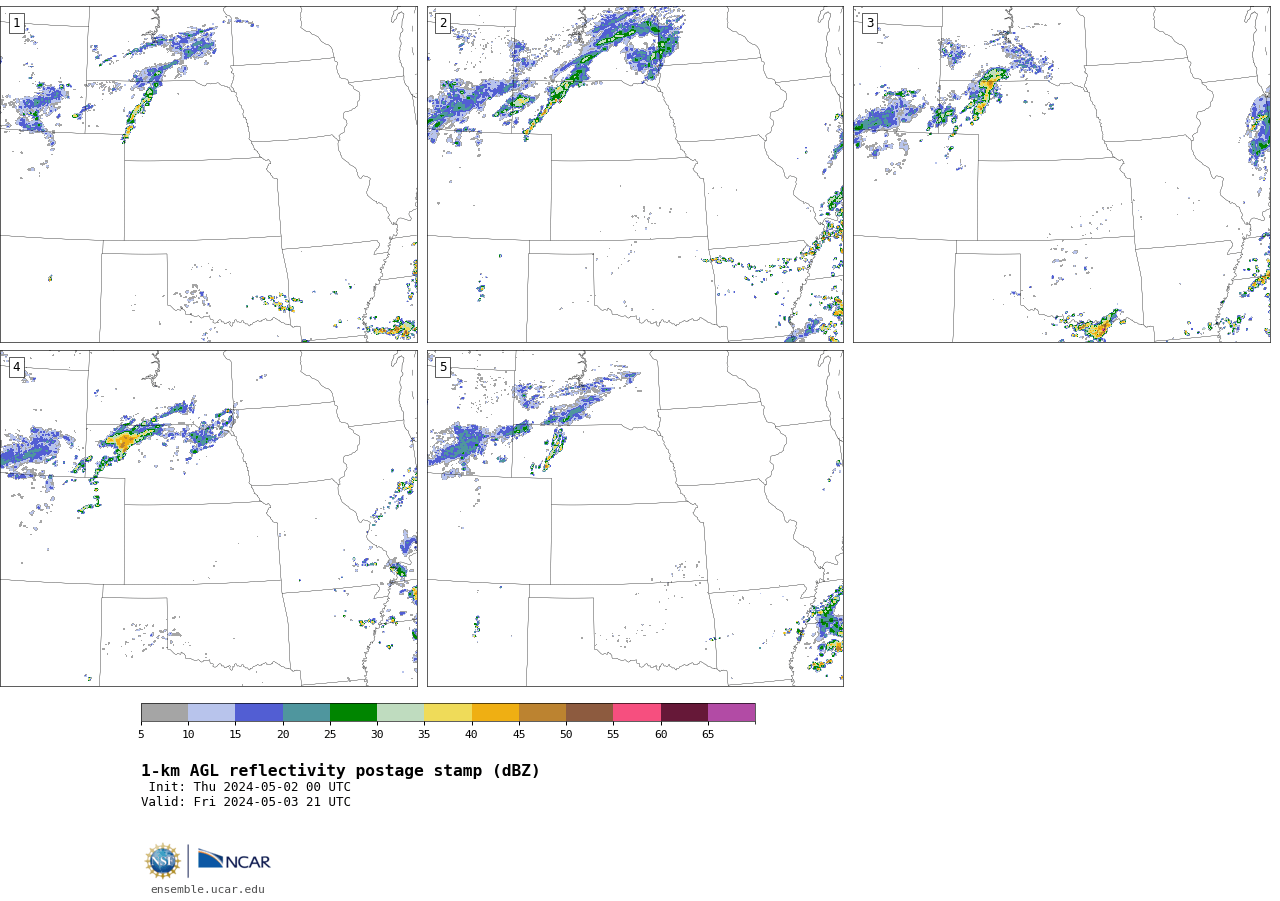Viewport: 1280px width, 901px height.
Task: Click the yellow 35-40 dBZ swatch
Action: click(x=448, y=712)
